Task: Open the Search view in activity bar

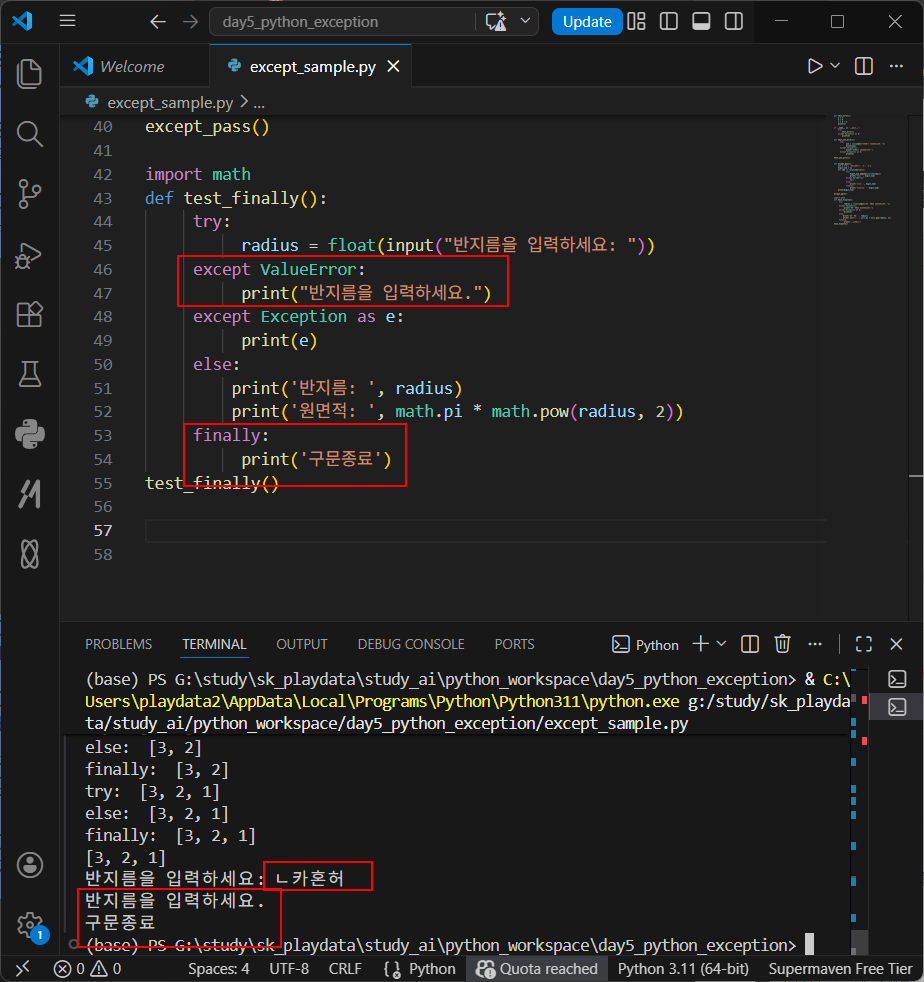Action: [x=29, y=133]
